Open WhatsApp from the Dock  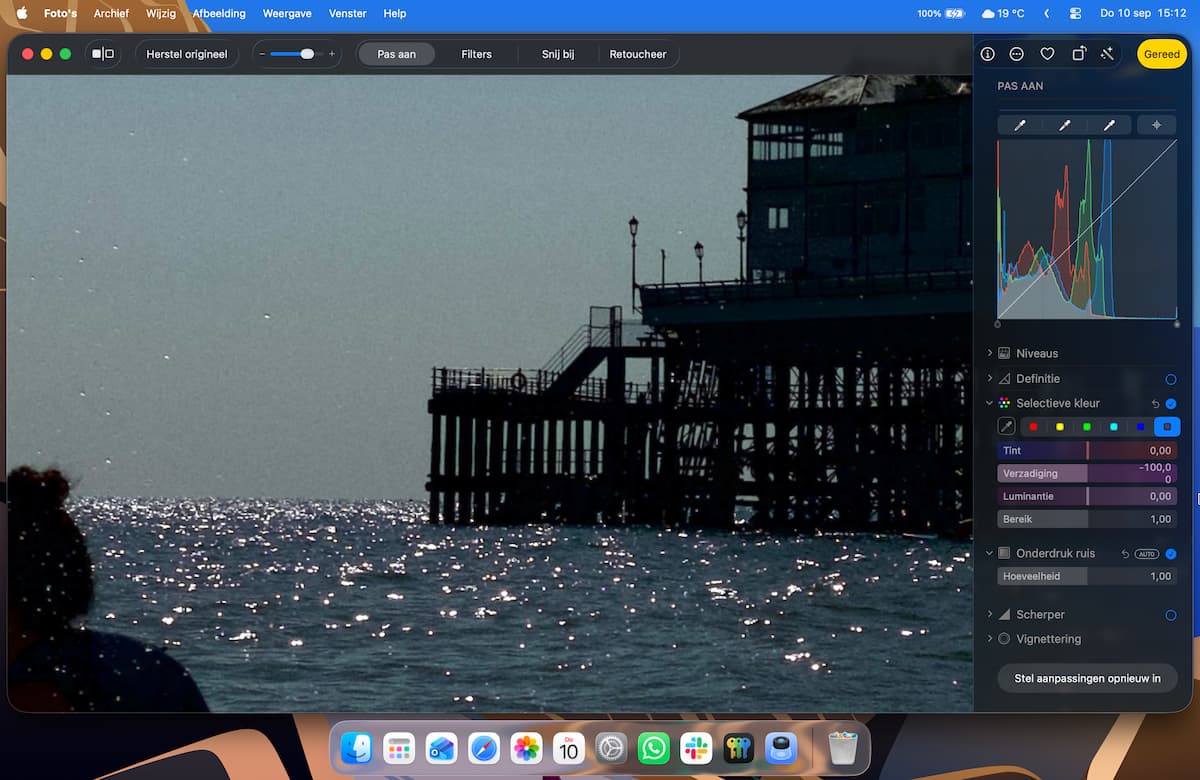[x=654, y=747]
